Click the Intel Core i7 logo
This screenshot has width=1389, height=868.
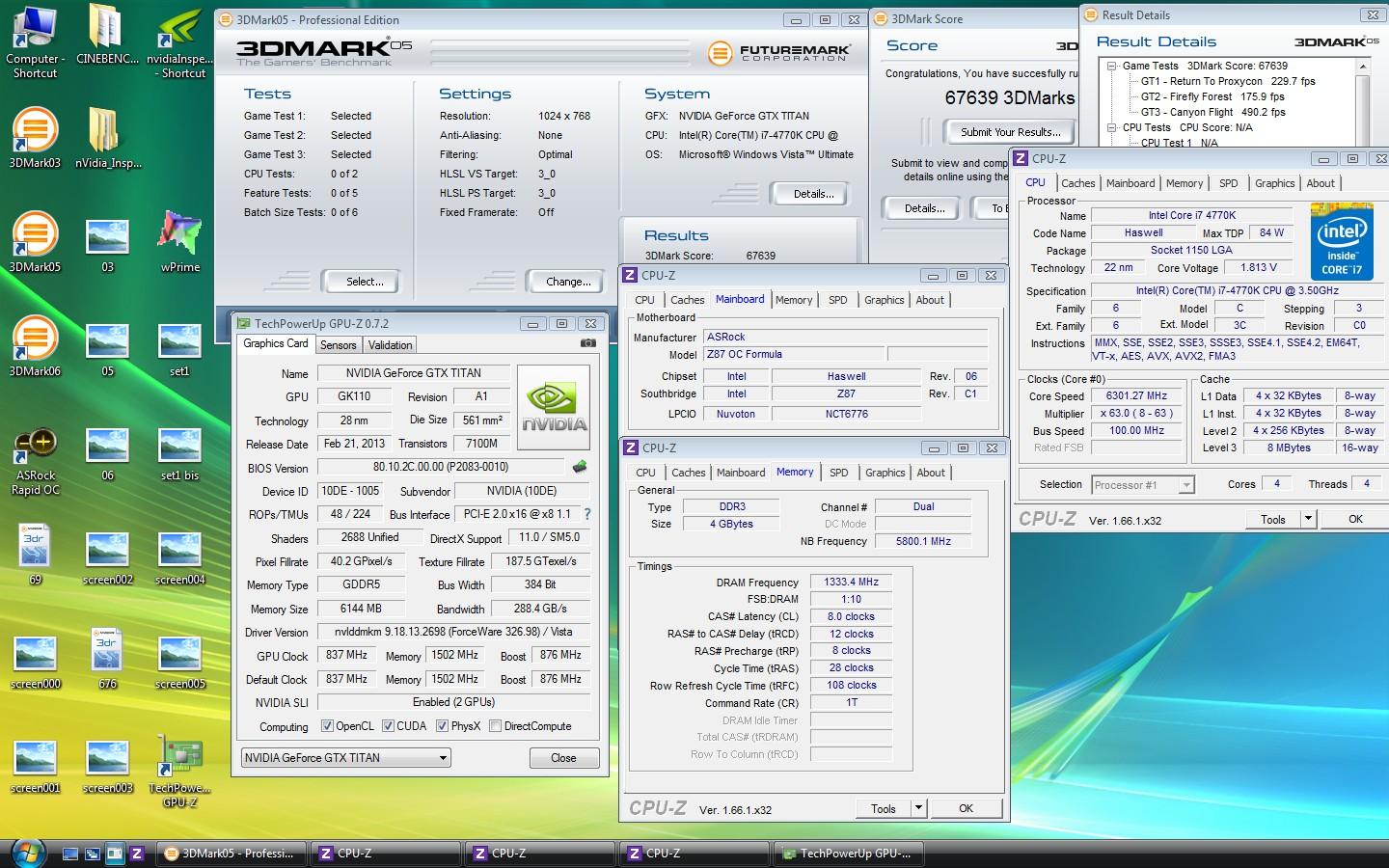(1342, 242)
